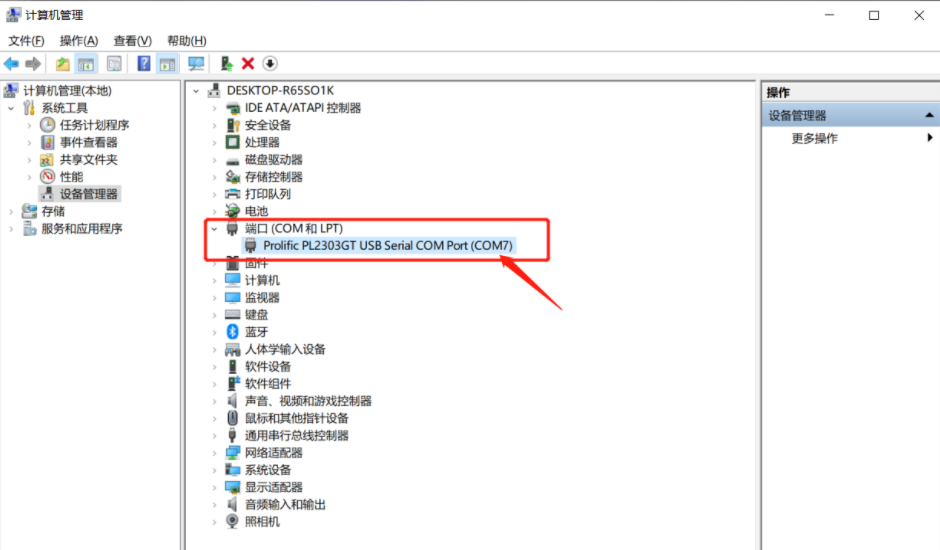
Task: Select the 软件组件 row
Action: [267, 383]
